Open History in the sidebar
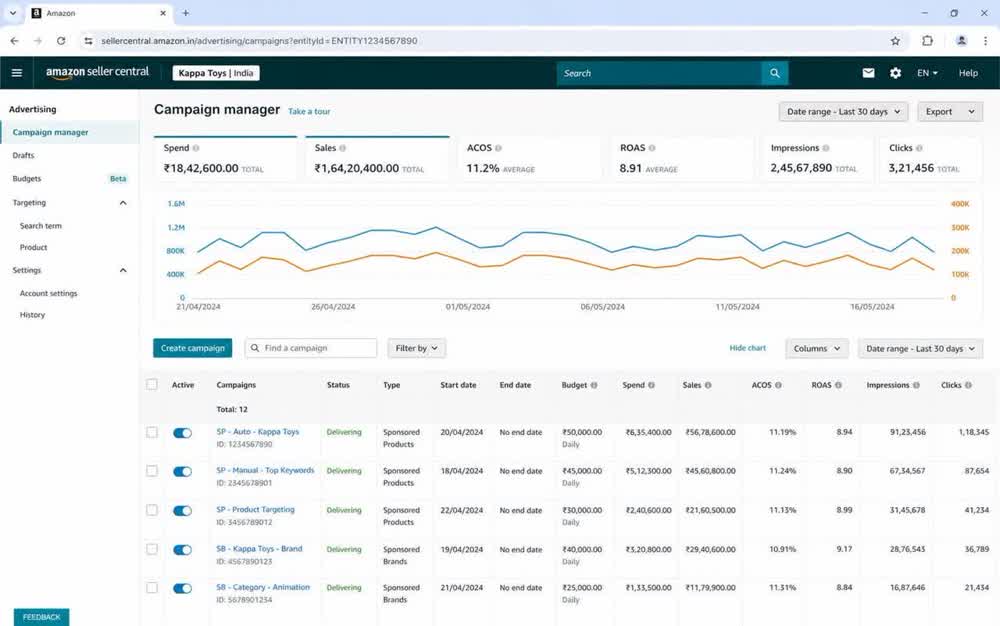The image size is (1000, 626). pos(32,315)
